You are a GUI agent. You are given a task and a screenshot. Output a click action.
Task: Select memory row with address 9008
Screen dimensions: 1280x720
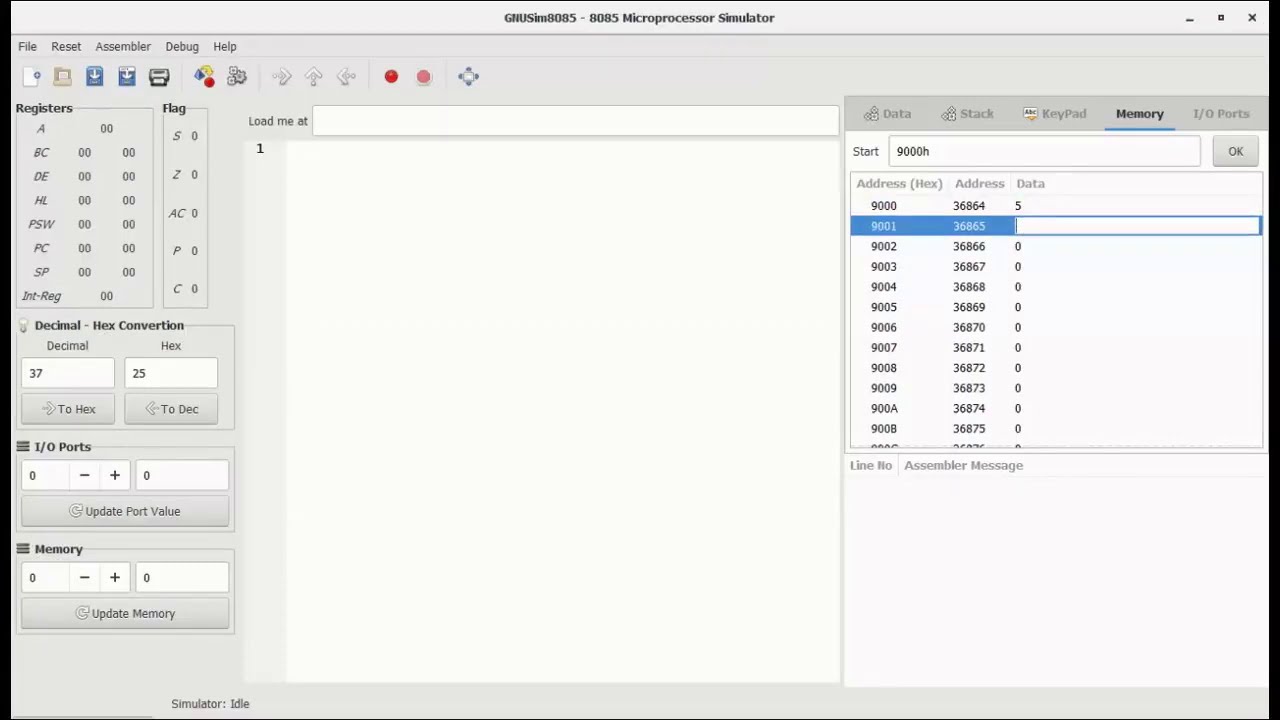click(1056, 368)
